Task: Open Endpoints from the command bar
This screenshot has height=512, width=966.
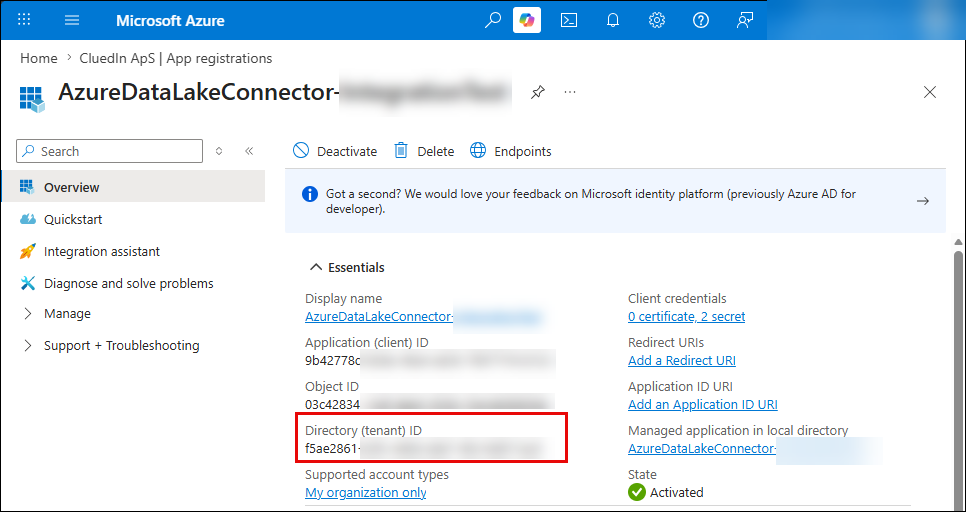Action: click(511, 151)
